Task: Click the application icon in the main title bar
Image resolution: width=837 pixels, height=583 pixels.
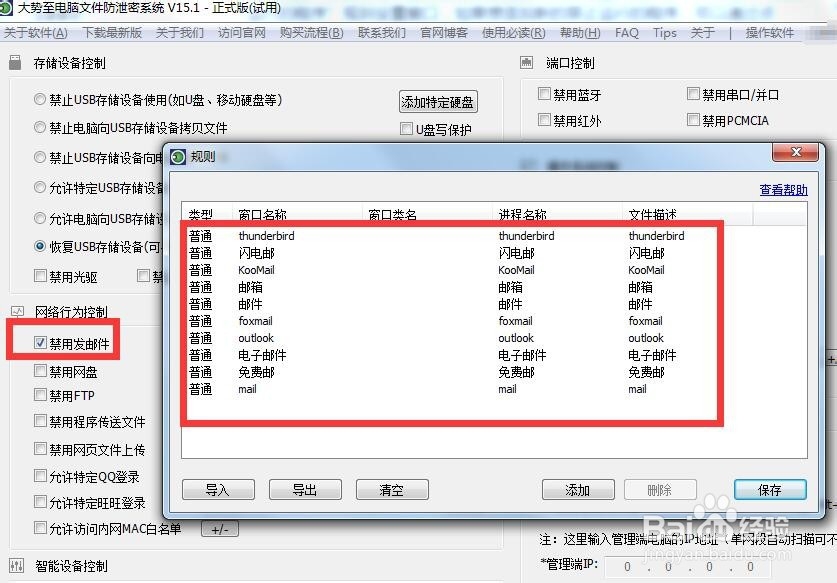Action: pos(5,7)
